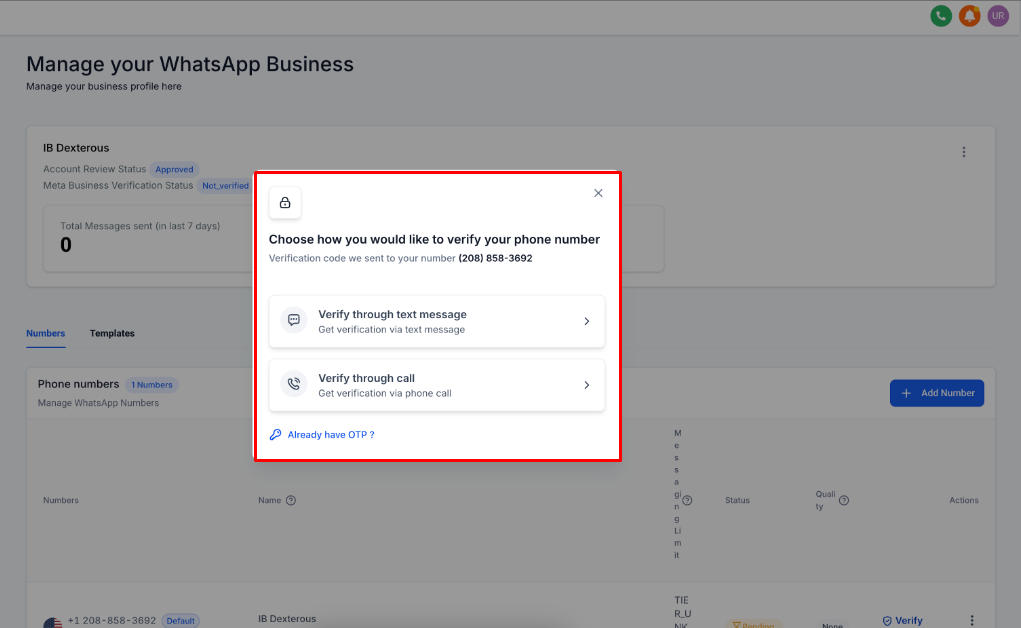This screenshot has width=1021, height=628.
Task: Expand Verify through text message chevron
Action: (586, 321)
